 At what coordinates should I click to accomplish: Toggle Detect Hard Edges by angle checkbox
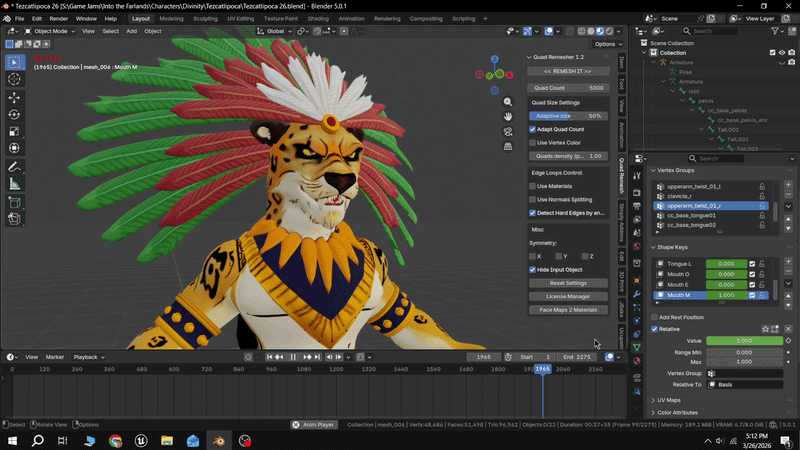pyautogui.click(x=533, y=213)
